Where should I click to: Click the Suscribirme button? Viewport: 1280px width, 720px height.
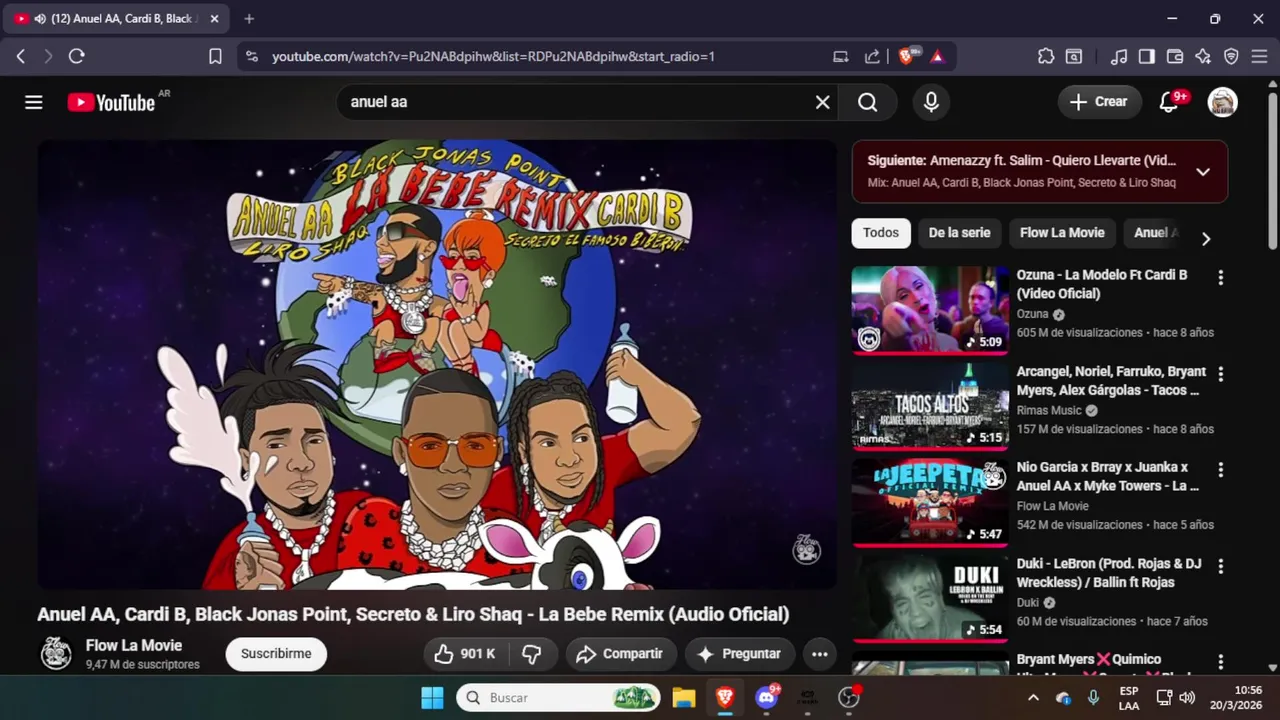tap(276, 654)
